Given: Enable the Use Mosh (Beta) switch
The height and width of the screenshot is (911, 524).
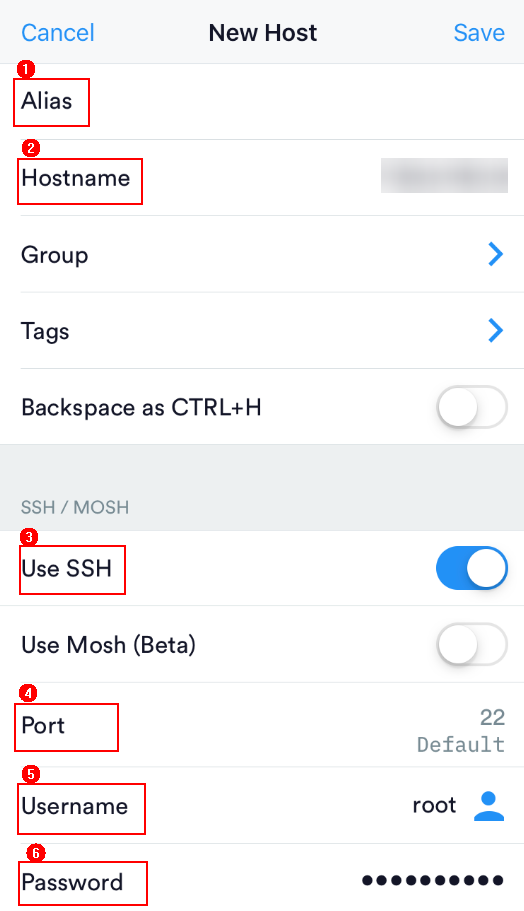Looking at the screenshot, I should (472, 644).
